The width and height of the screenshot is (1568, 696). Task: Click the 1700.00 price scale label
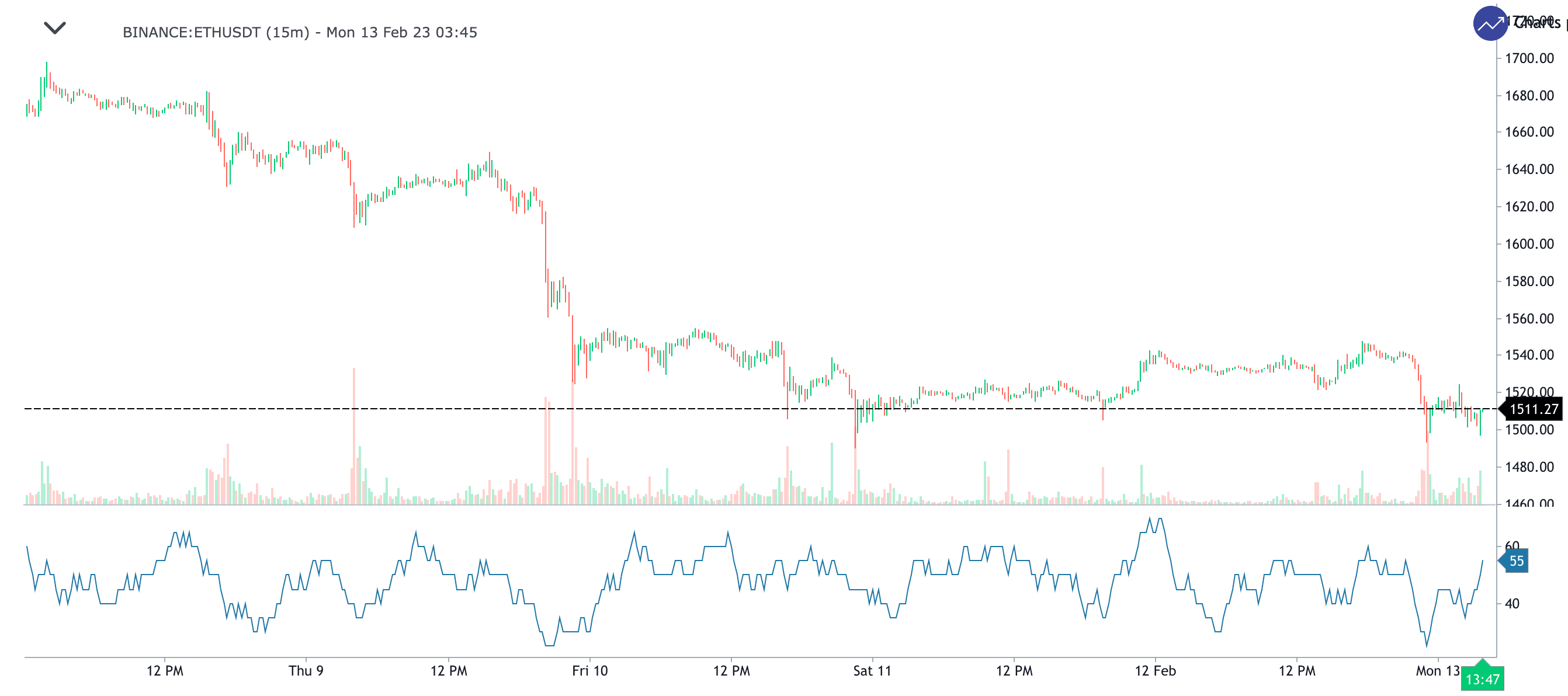click(x=1529, y=58)
